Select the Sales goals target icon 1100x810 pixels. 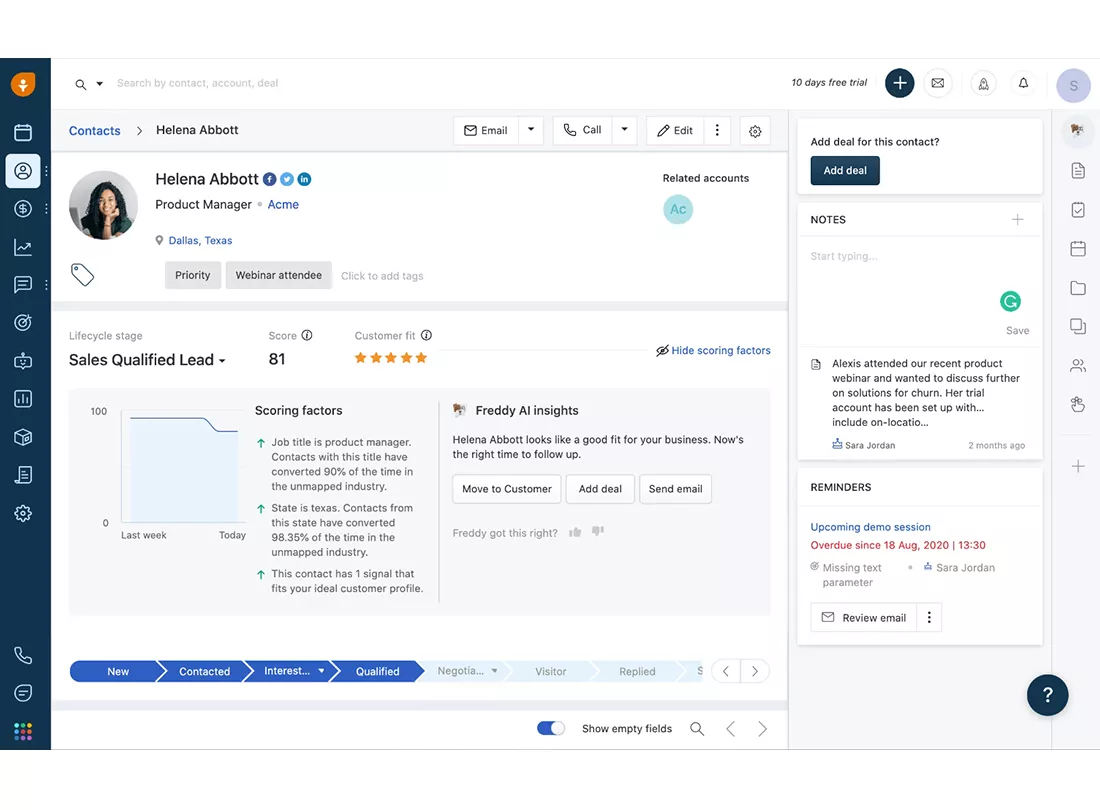point(24,321)
